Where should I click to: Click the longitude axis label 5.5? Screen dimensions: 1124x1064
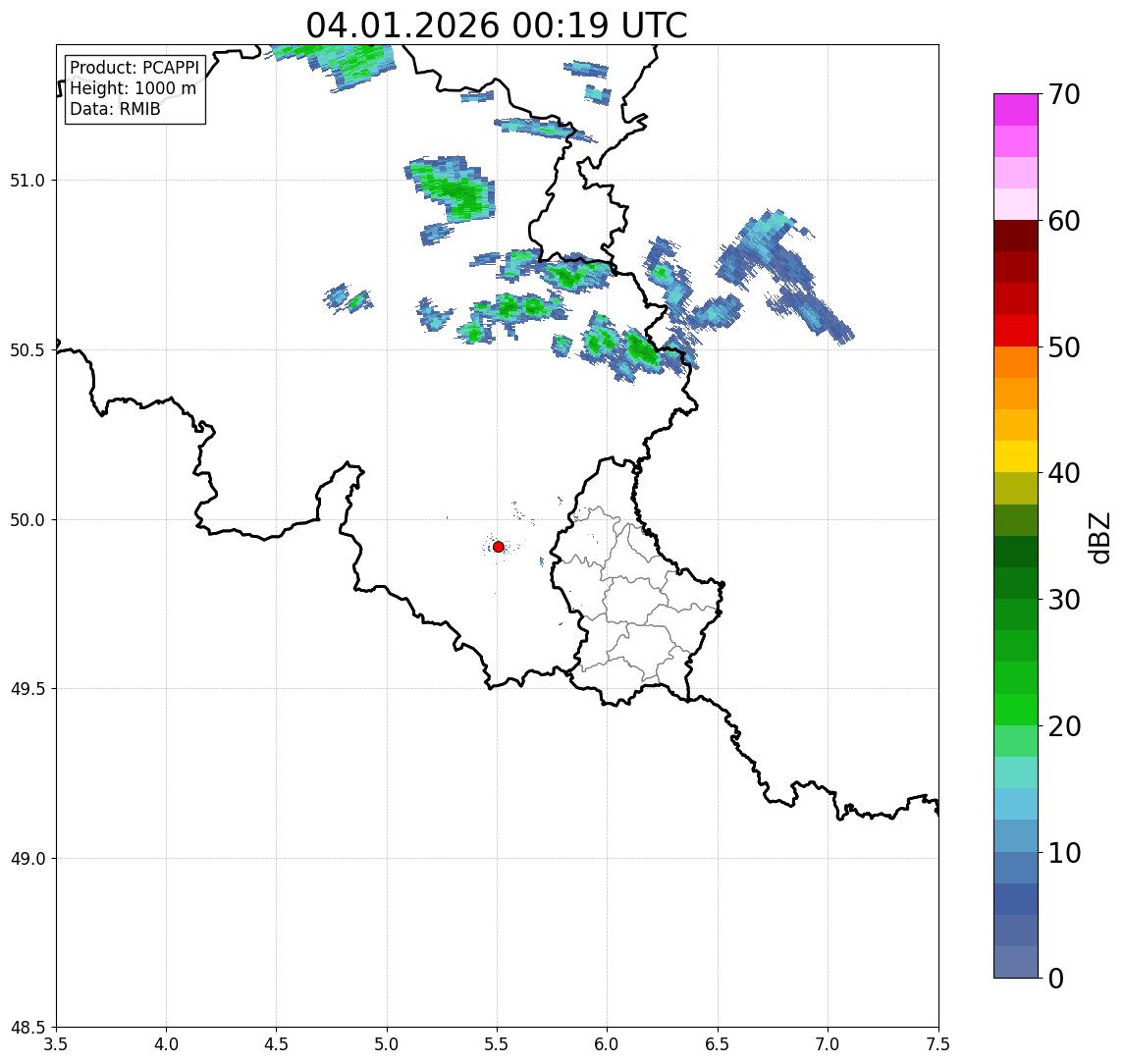click(x=498, y=1044)
